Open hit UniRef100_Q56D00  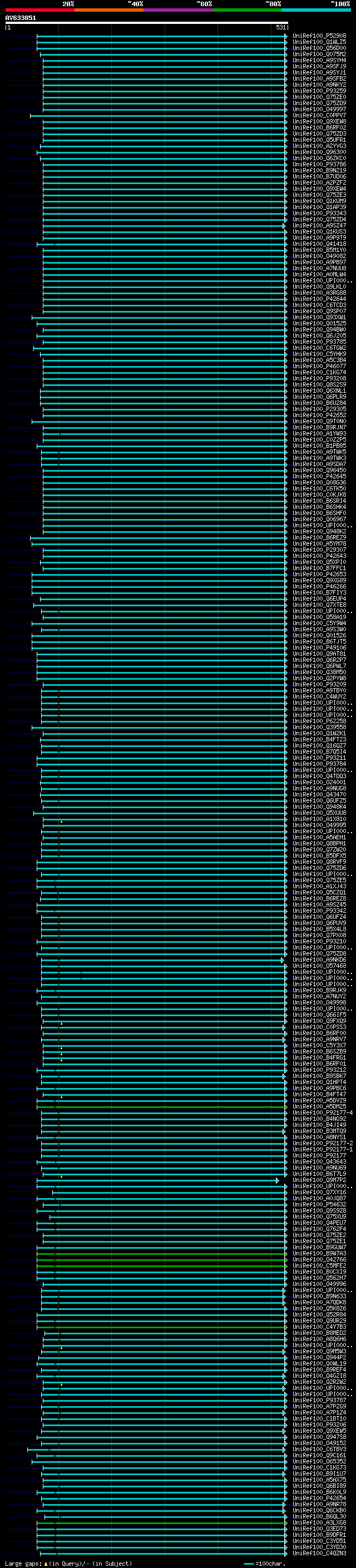(x=319, y=48)
